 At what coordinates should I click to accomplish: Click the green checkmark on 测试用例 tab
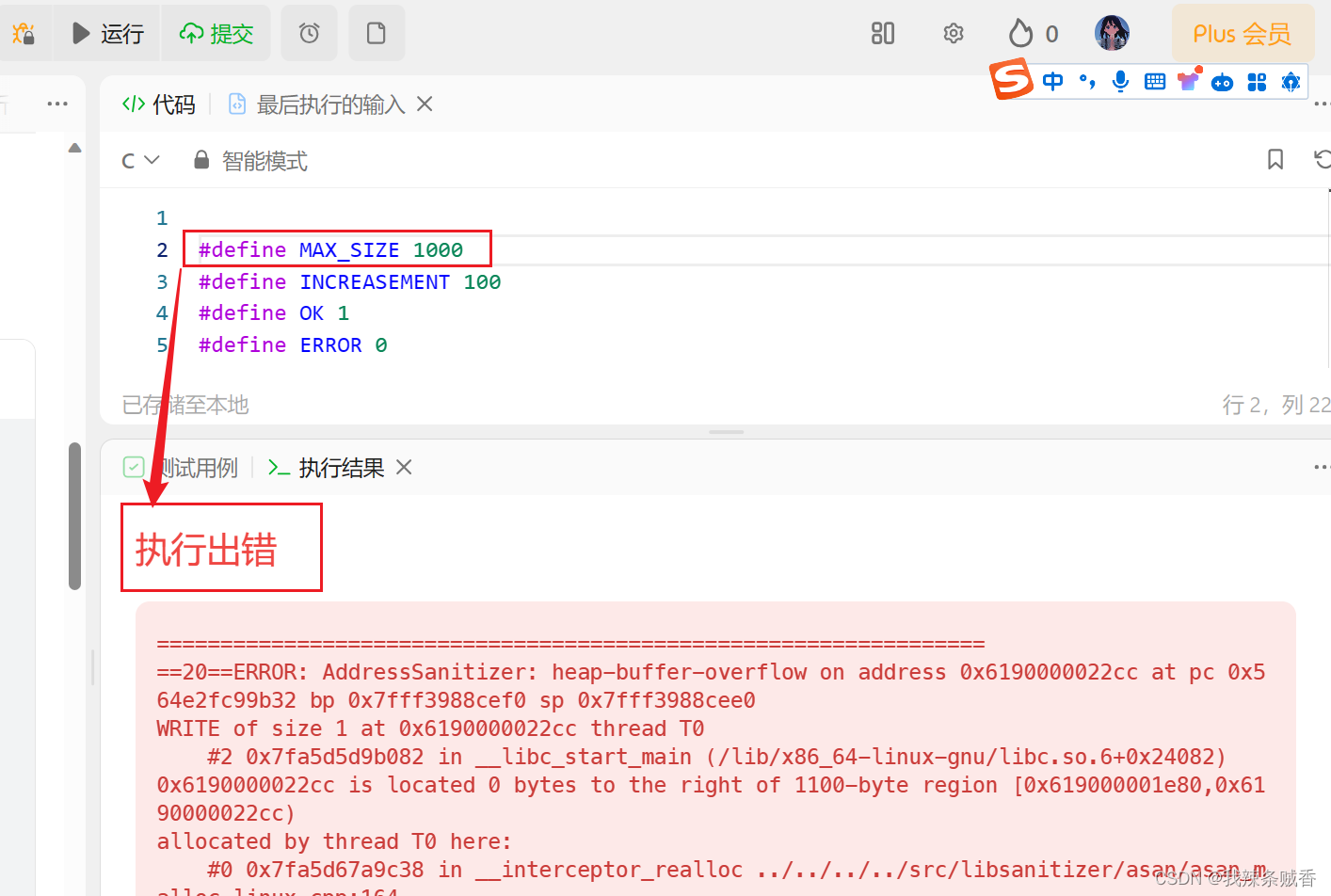[134, 467]
